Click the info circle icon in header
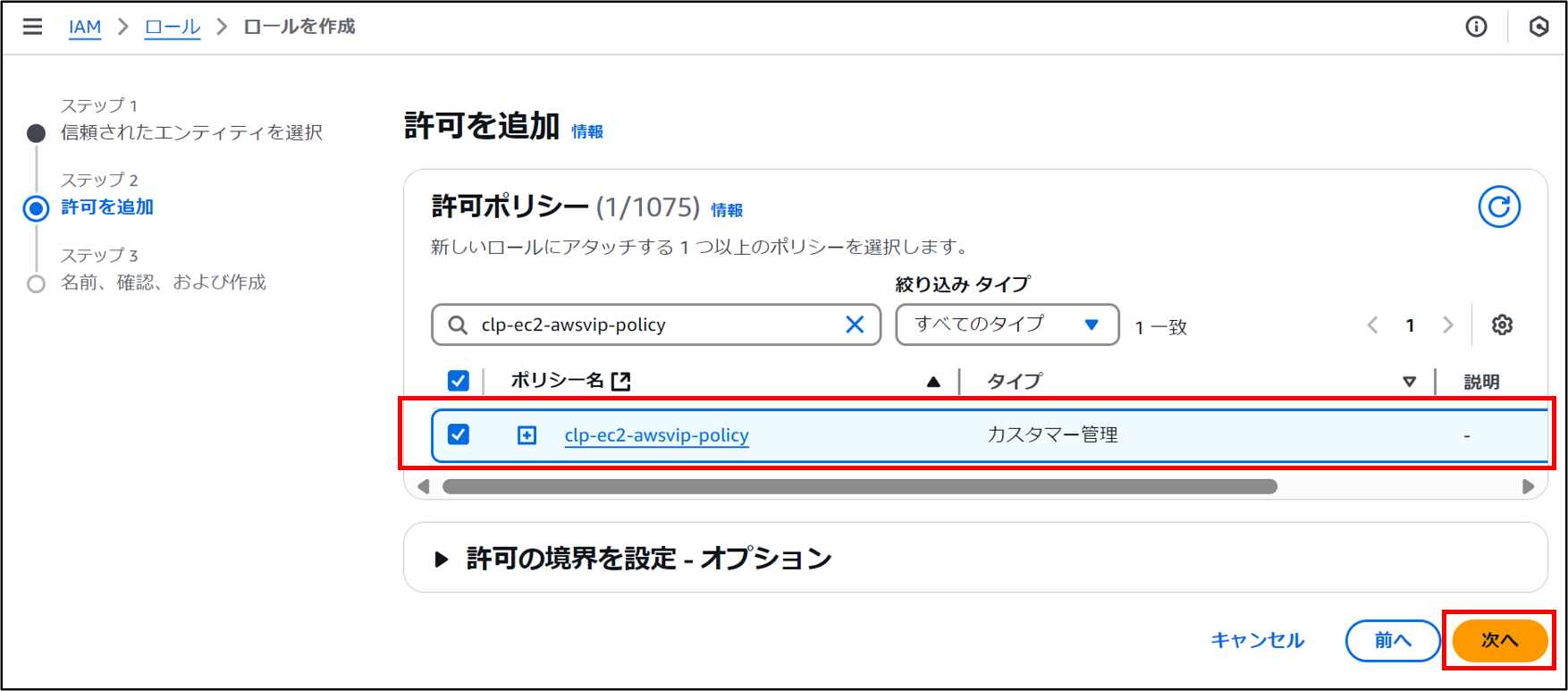 [x=1476, y=27]
